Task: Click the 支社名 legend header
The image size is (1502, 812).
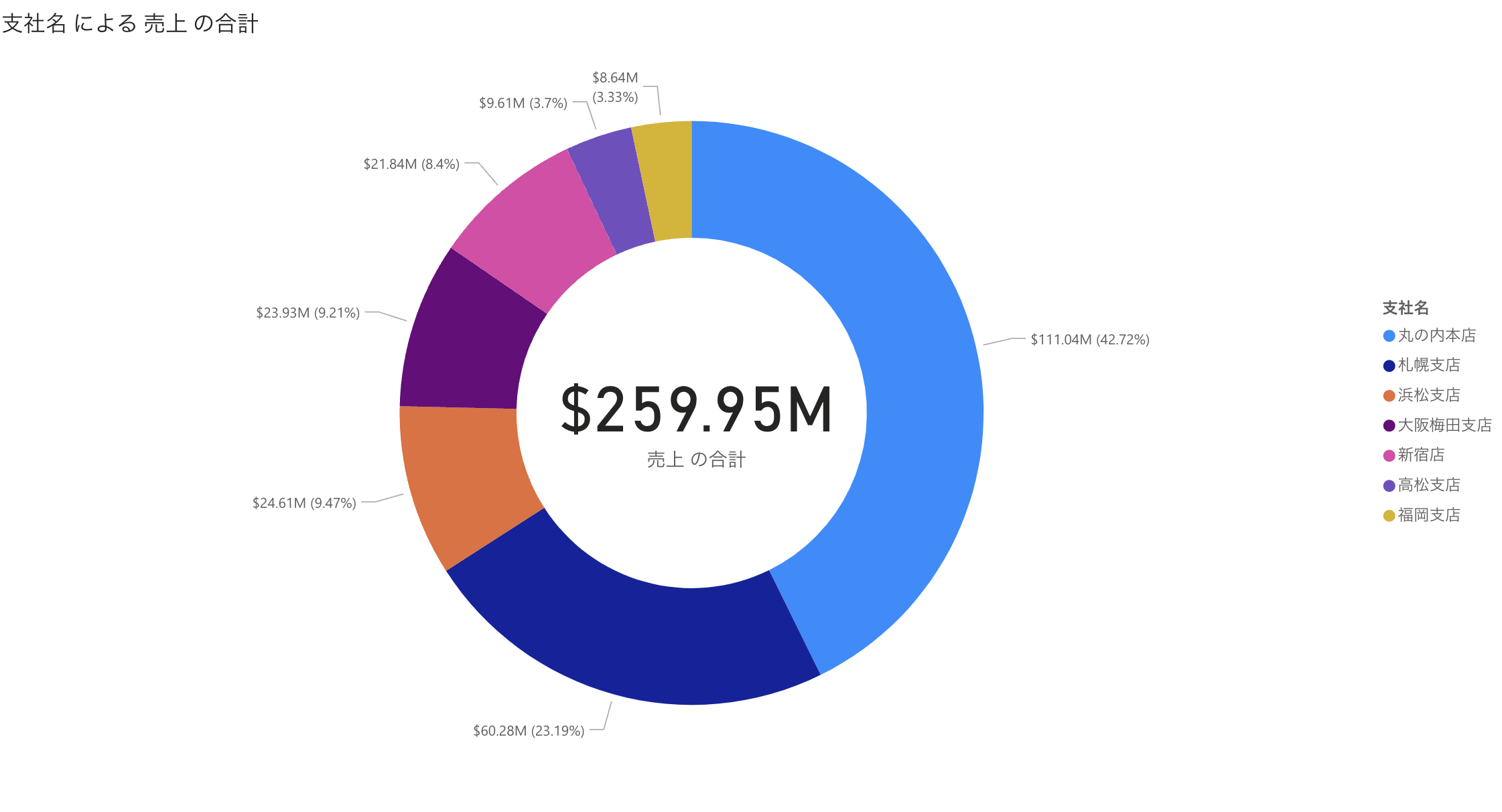Action: [1406, 308]
